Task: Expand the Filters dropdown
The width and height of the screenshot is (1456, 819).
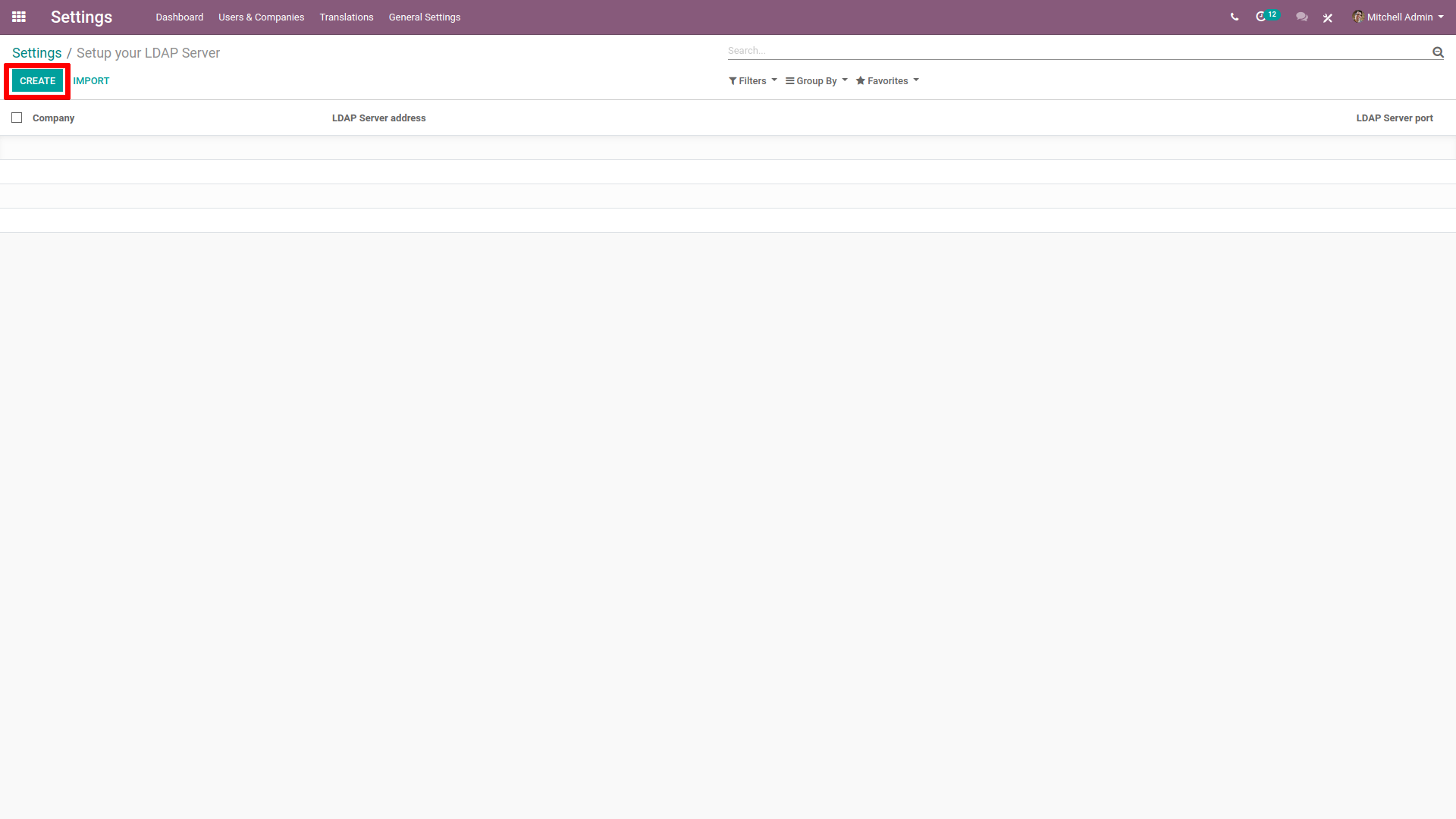Action: (751, 81)
